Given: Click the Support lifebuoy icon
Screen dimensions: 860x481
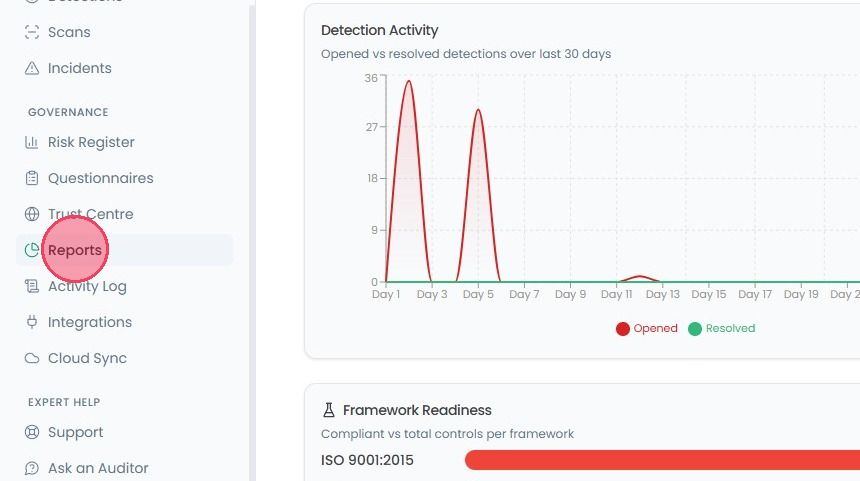Looking at the screenshot, I should coord(32,432).
